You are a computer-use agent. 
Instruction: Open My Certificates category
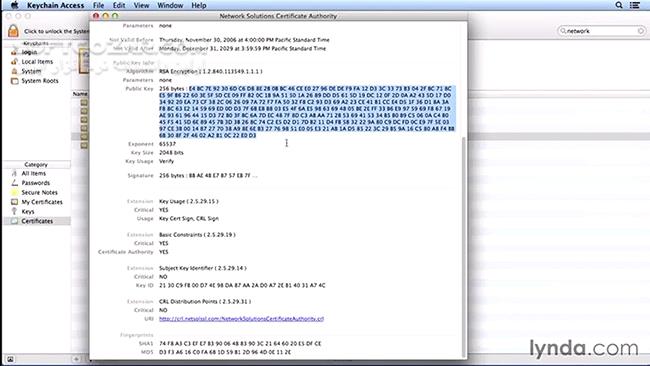[42, 202]
